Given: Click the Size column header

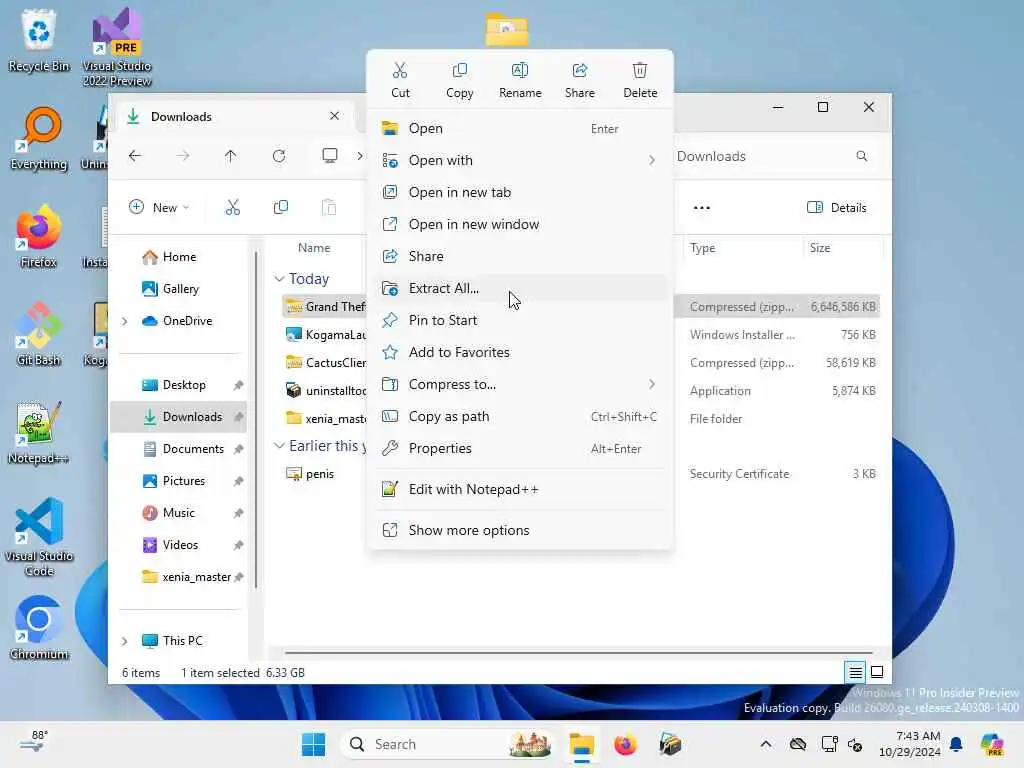Looking at the screenshot, I should point(842,248).
